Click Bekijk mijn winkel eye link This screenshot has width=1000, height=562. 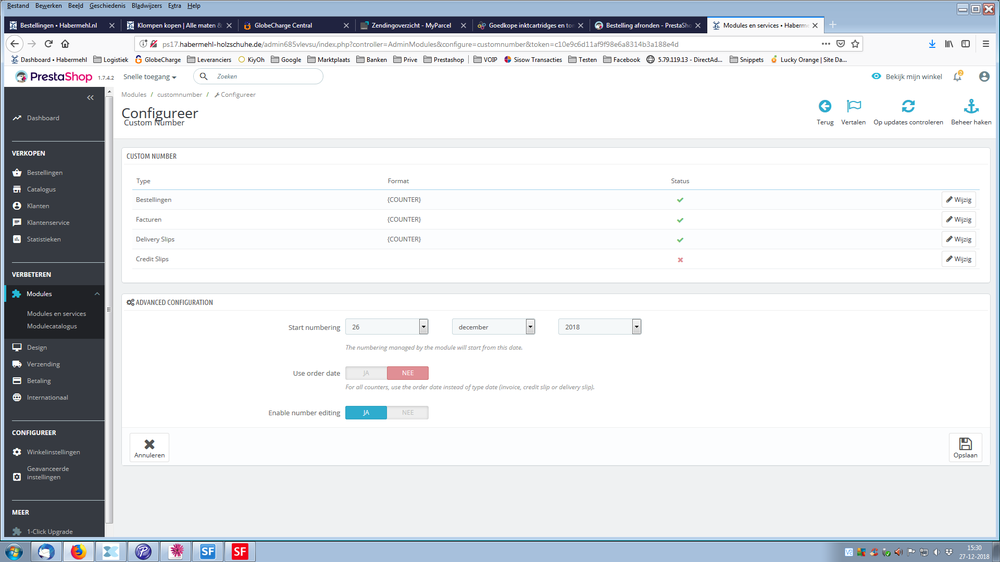click(906, 77)
